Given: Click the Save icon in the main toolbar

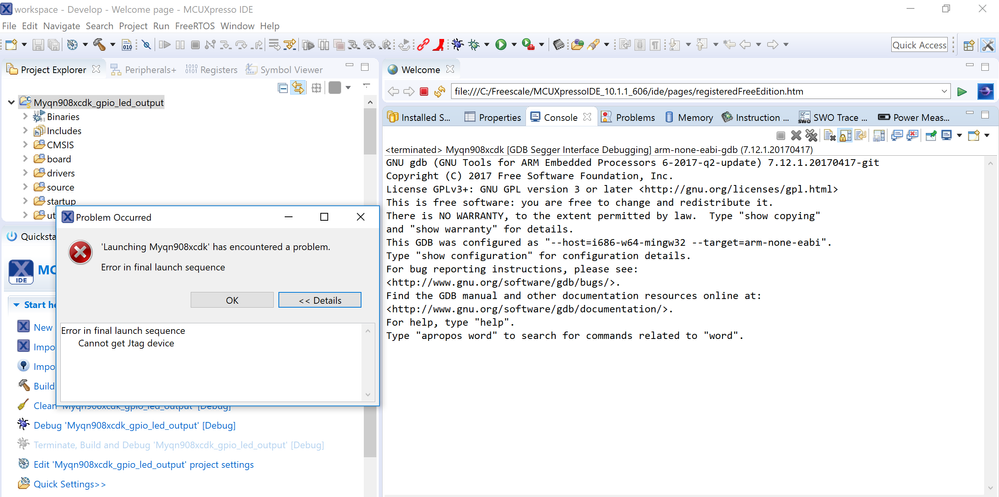Looking at the screenshot, I should (38, 45).
